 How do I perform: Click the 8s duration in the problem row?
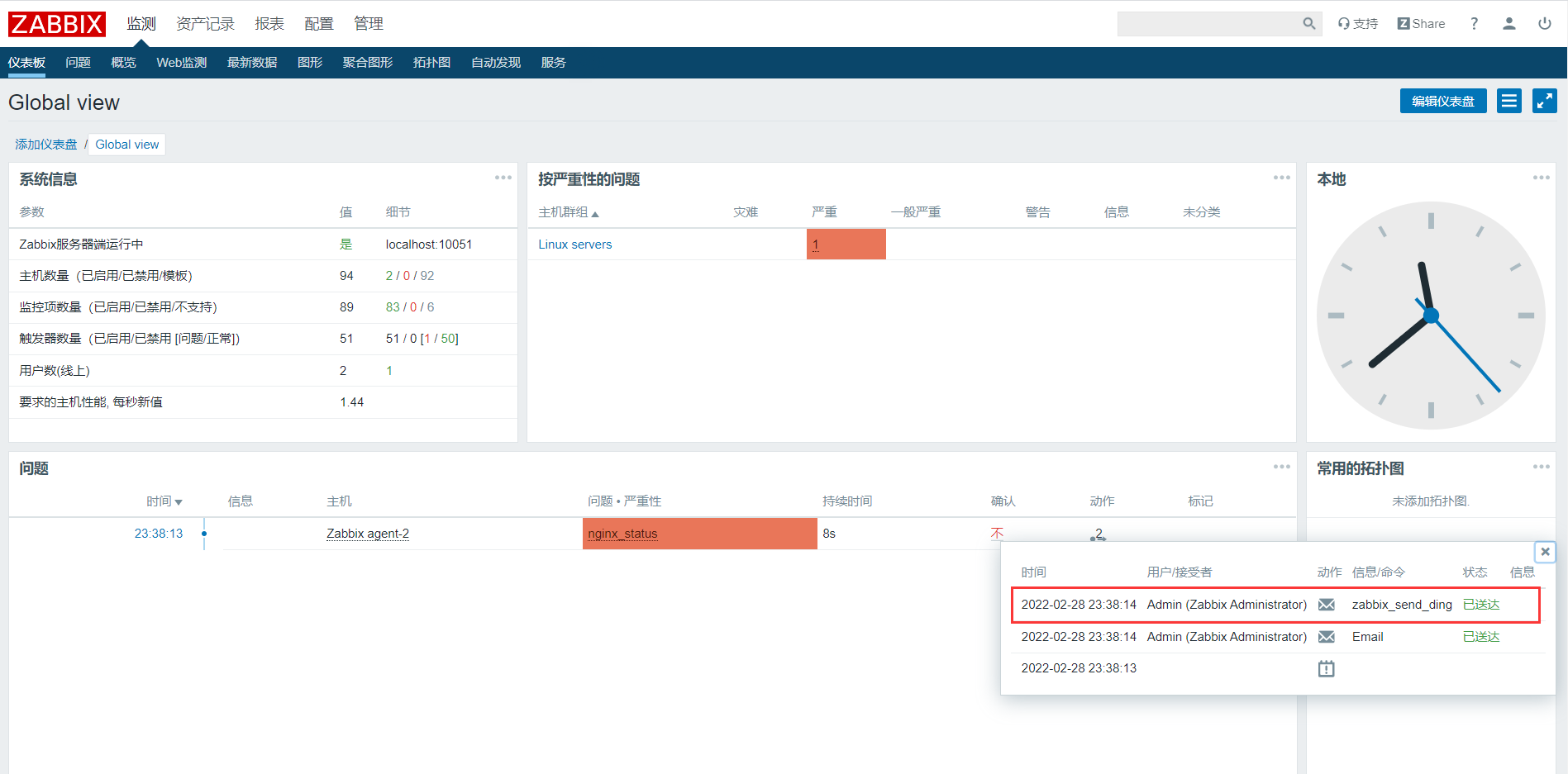point(829,534)
